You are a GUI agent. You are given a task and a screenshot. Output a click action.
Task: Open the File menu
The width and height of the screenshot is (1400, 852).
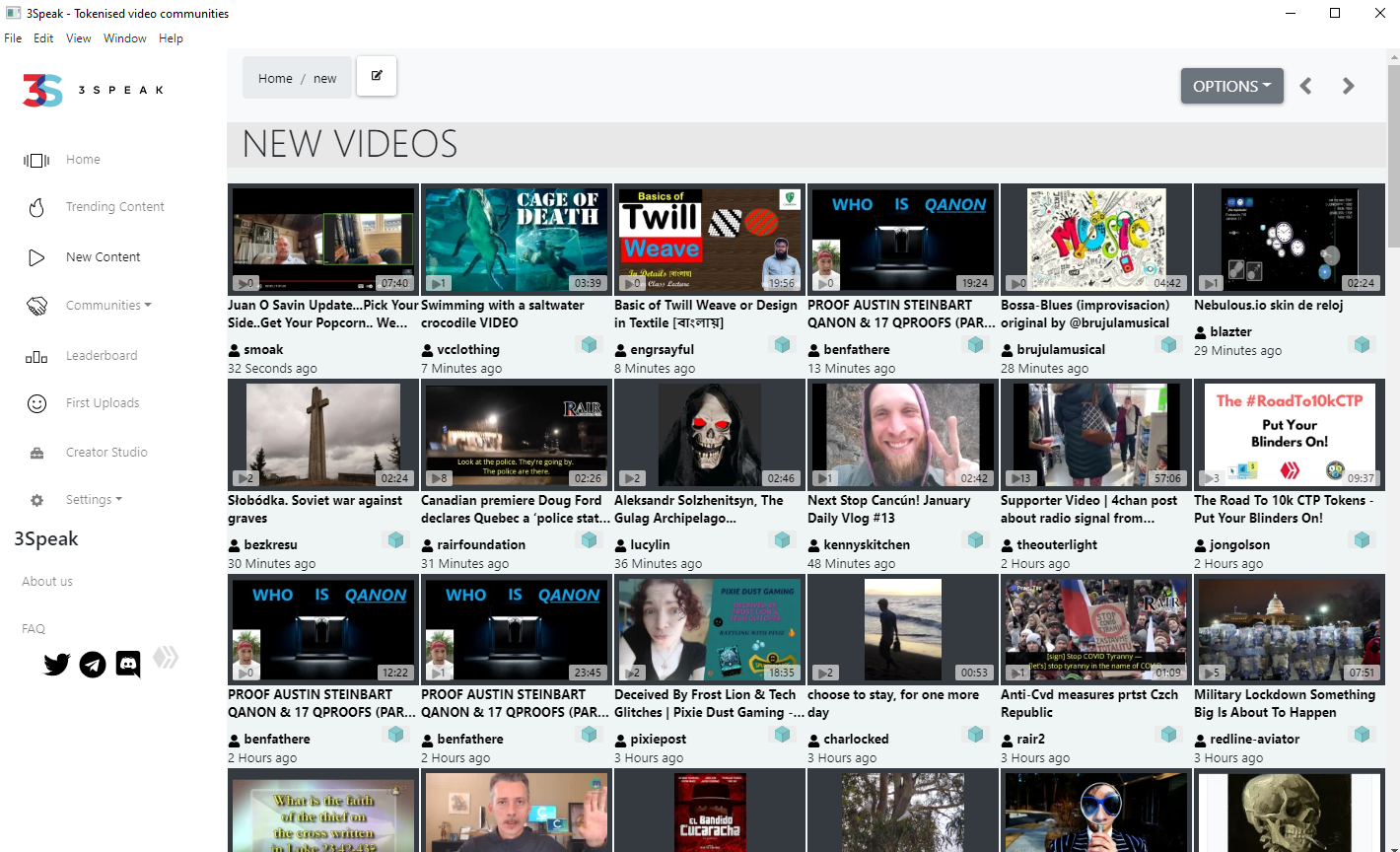(x=13, y=38)
